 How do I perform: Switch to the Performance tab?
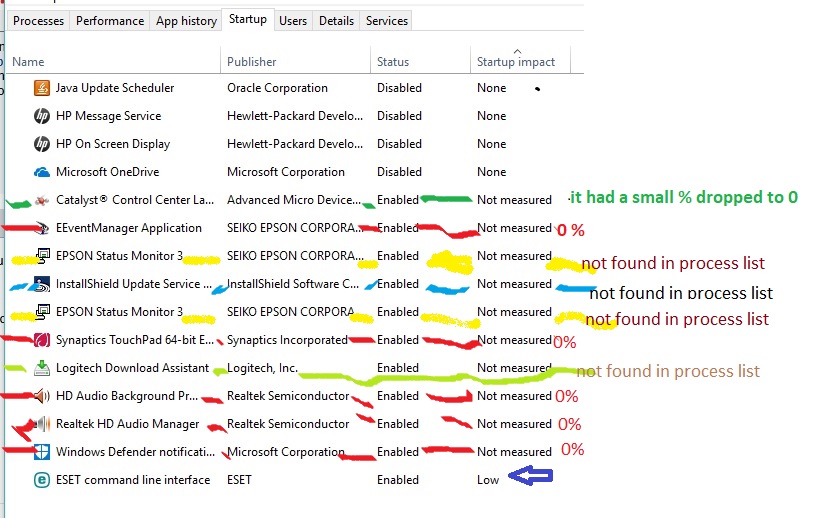pos(109,21)
